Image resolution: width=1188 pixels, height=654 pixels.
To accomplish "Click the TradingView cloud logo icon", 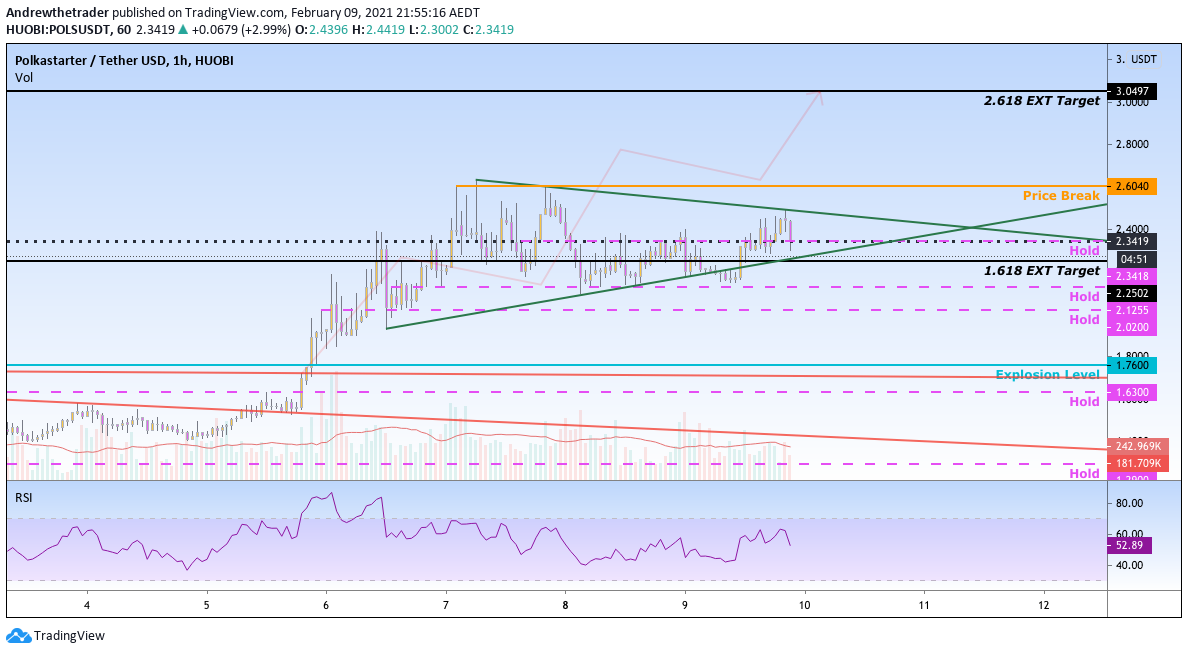I will point(18,636).
